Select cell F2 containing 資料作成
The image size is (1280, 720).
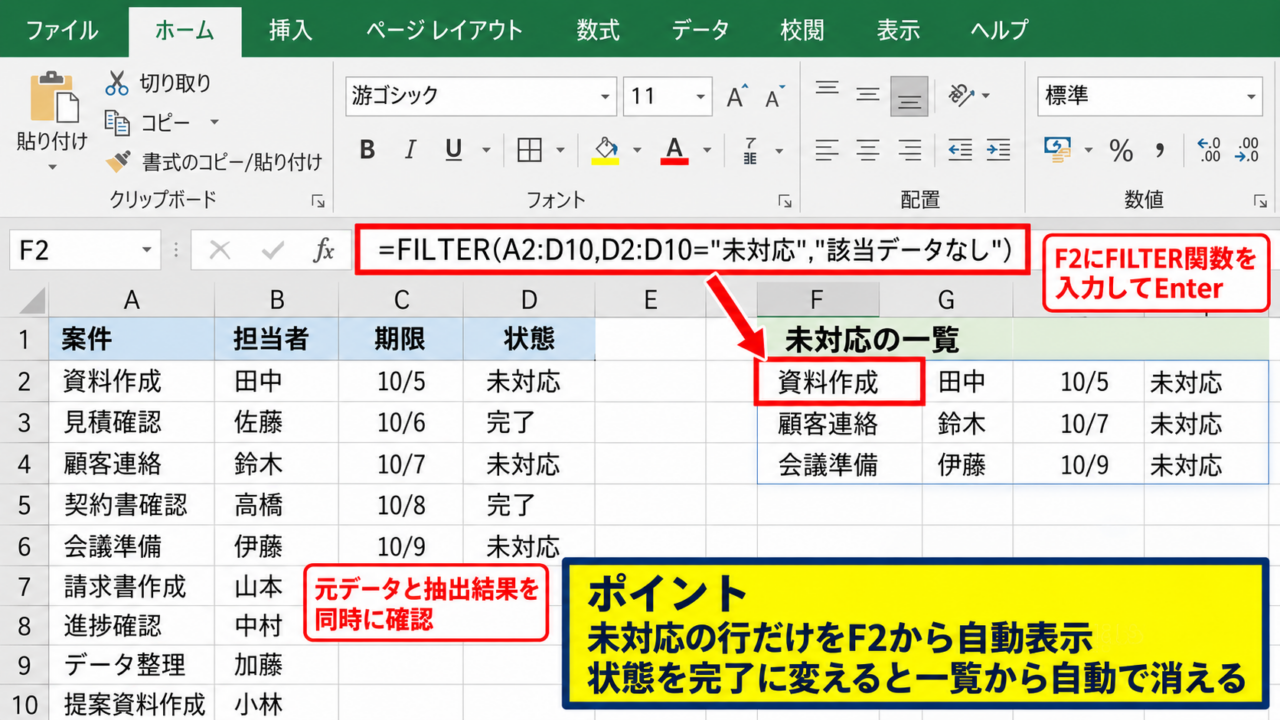838,383
